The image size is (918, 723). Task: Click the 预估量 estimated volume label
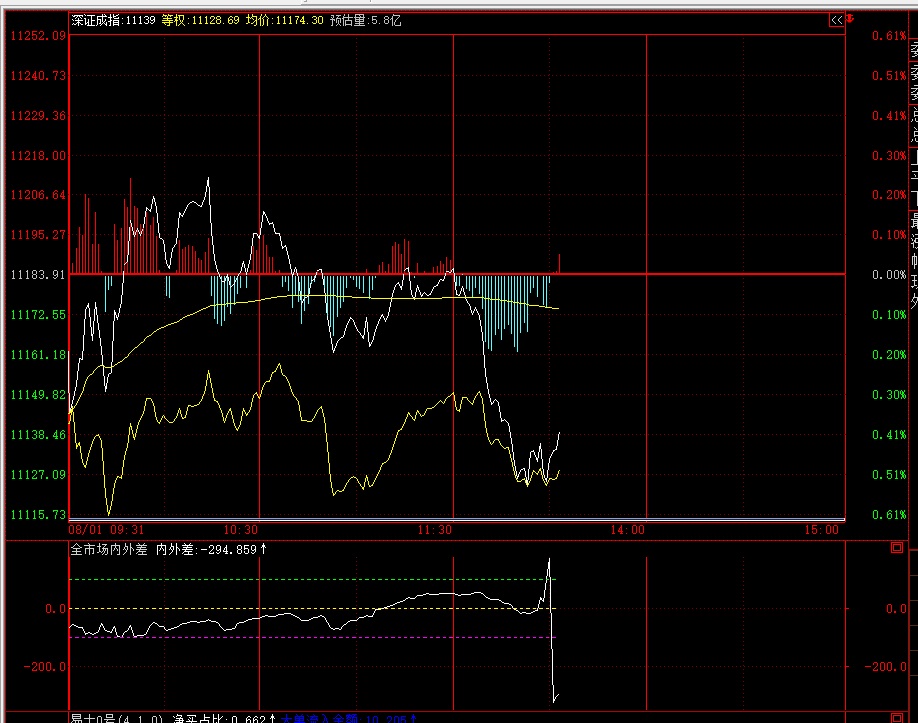(364, 20)
